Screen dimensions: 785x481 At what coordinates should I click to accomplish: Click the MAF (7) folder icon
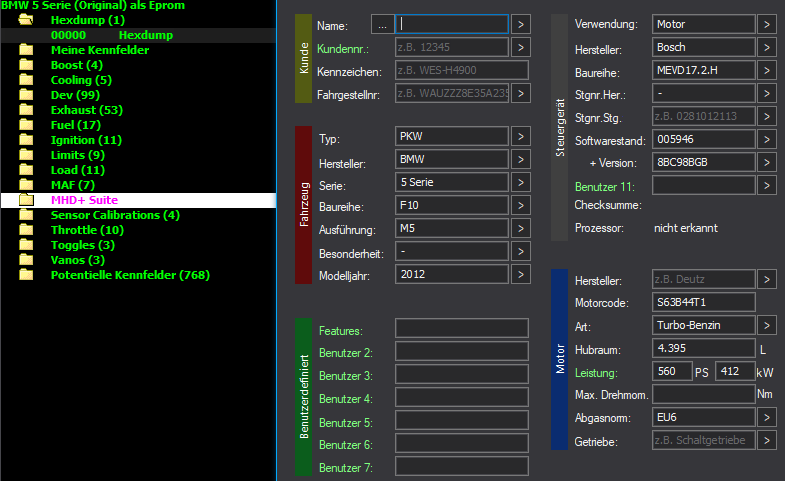click(26, 185)
